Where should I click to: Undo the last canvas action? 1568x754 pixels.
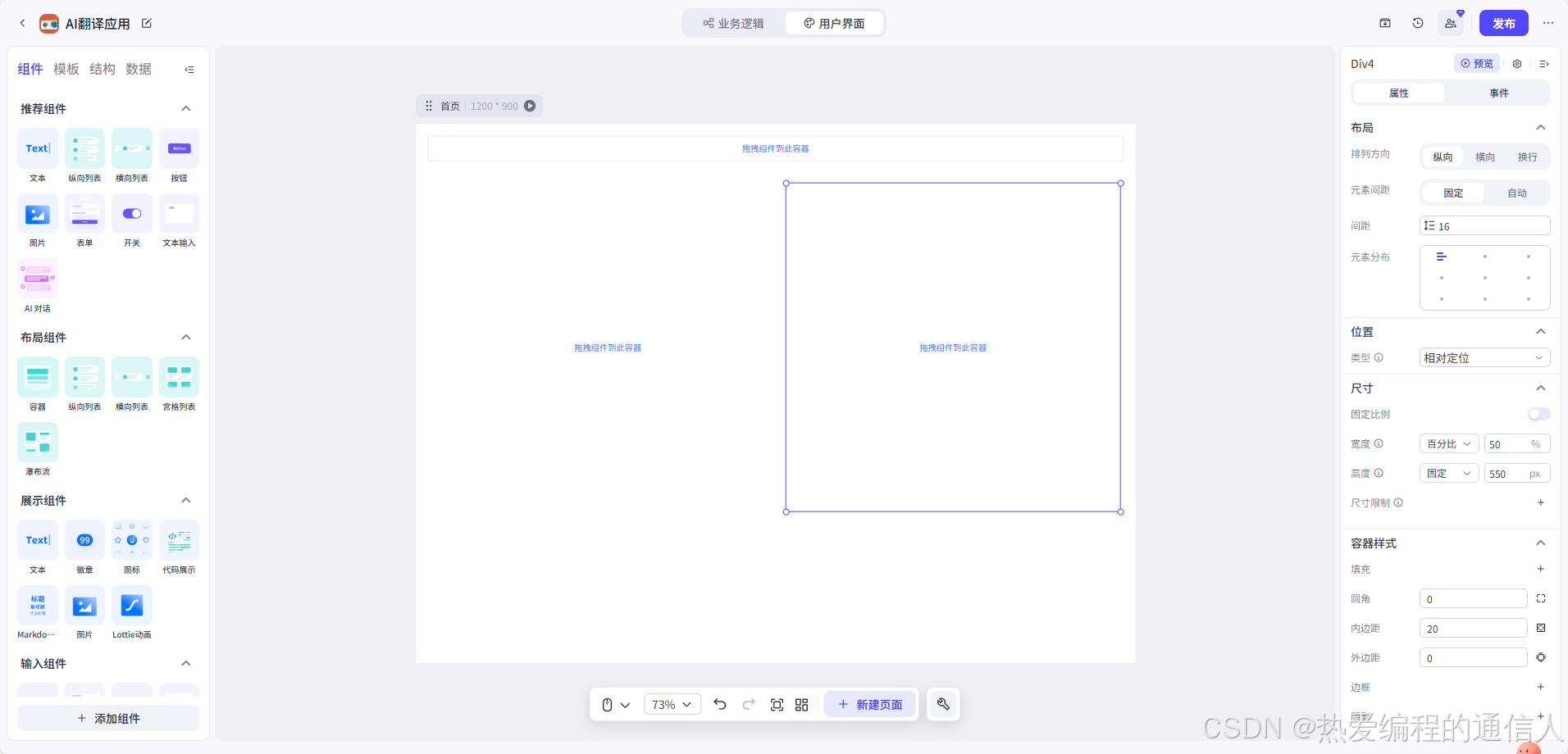click(x=720, y=704)
